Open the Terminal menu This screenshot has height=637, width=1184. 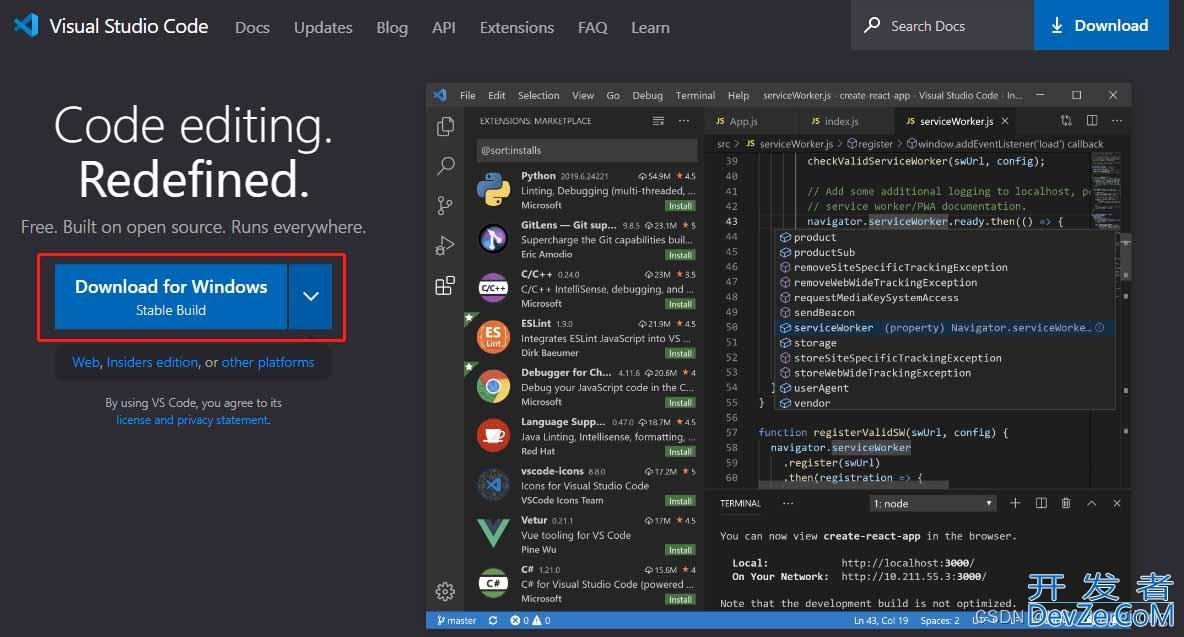[695, 95]
